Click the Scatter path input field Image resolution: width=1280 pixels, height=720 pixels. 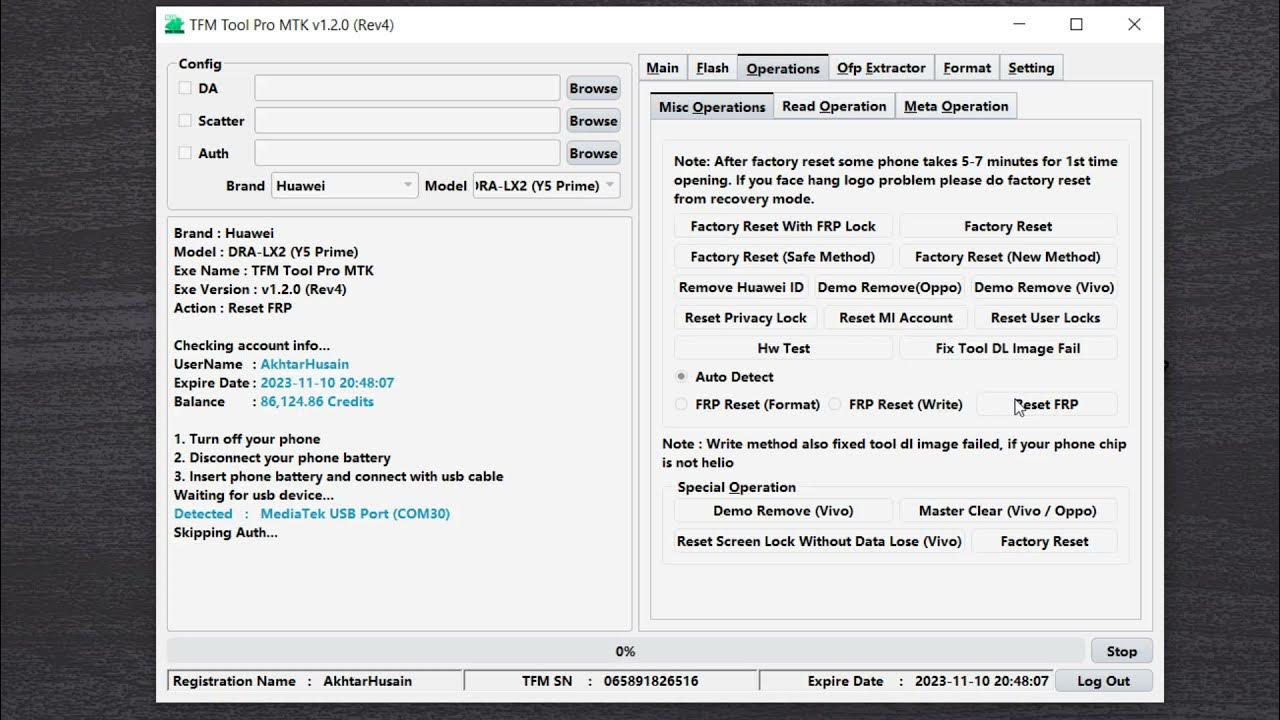click(407, 120)
